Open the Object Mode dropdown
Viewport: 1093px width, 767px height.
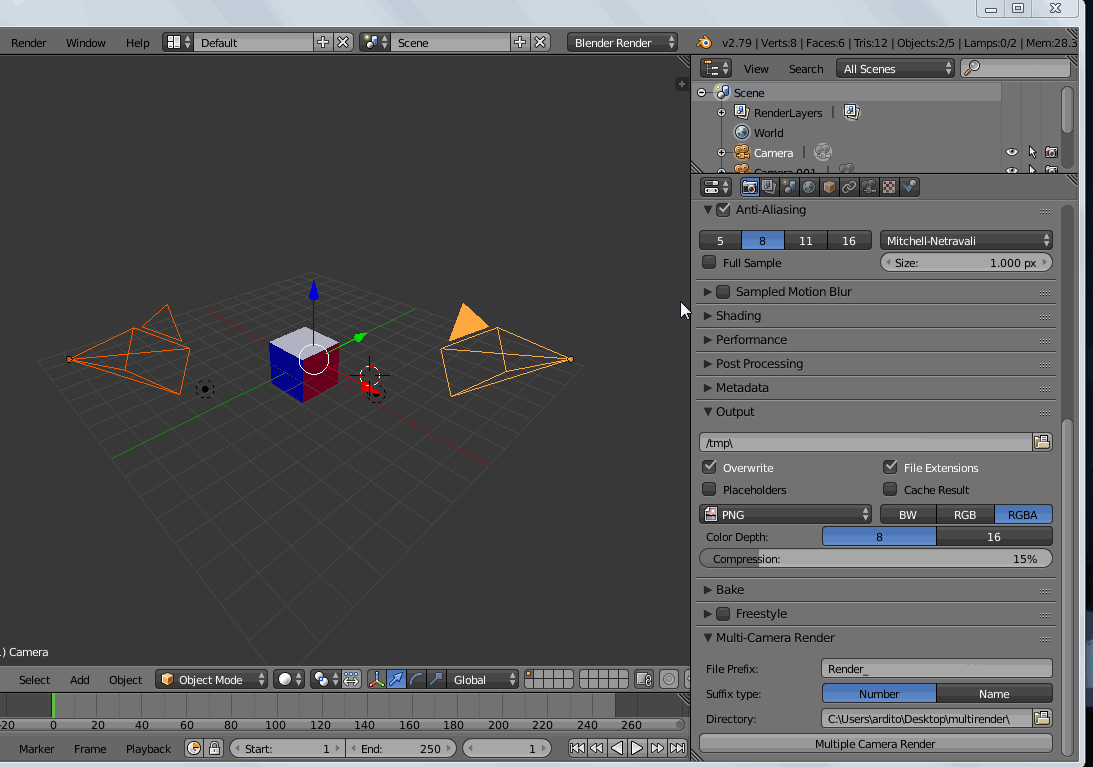coord(211,679)
